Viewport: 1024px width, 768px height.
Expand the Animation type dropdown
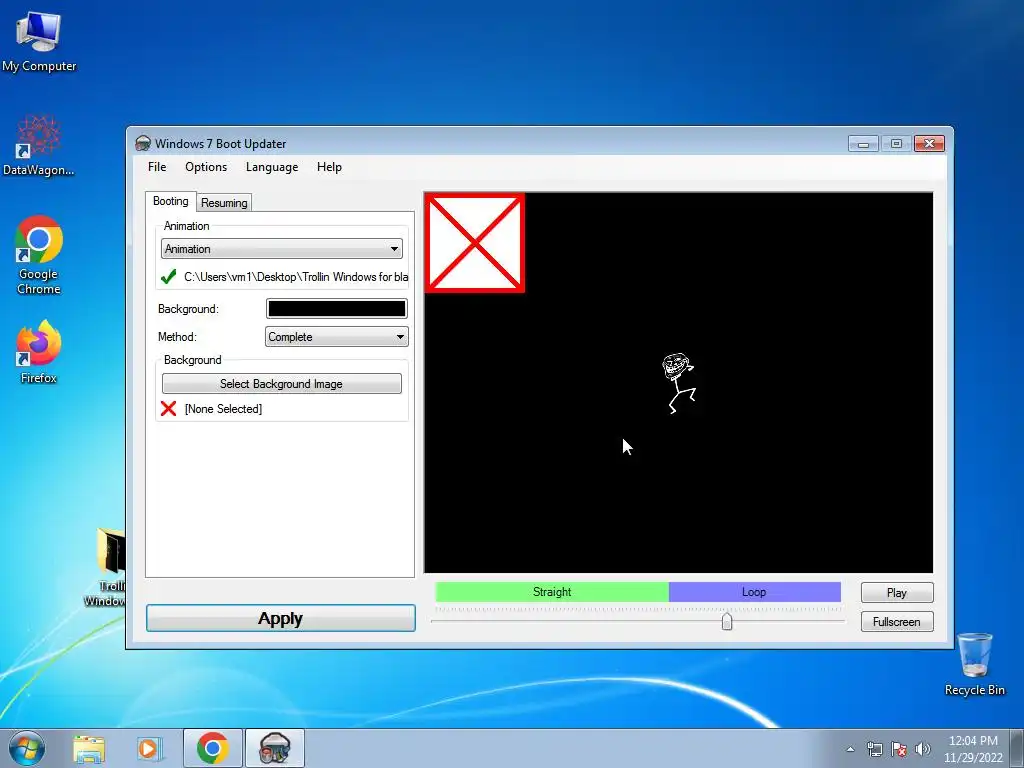tap(281, 249)
